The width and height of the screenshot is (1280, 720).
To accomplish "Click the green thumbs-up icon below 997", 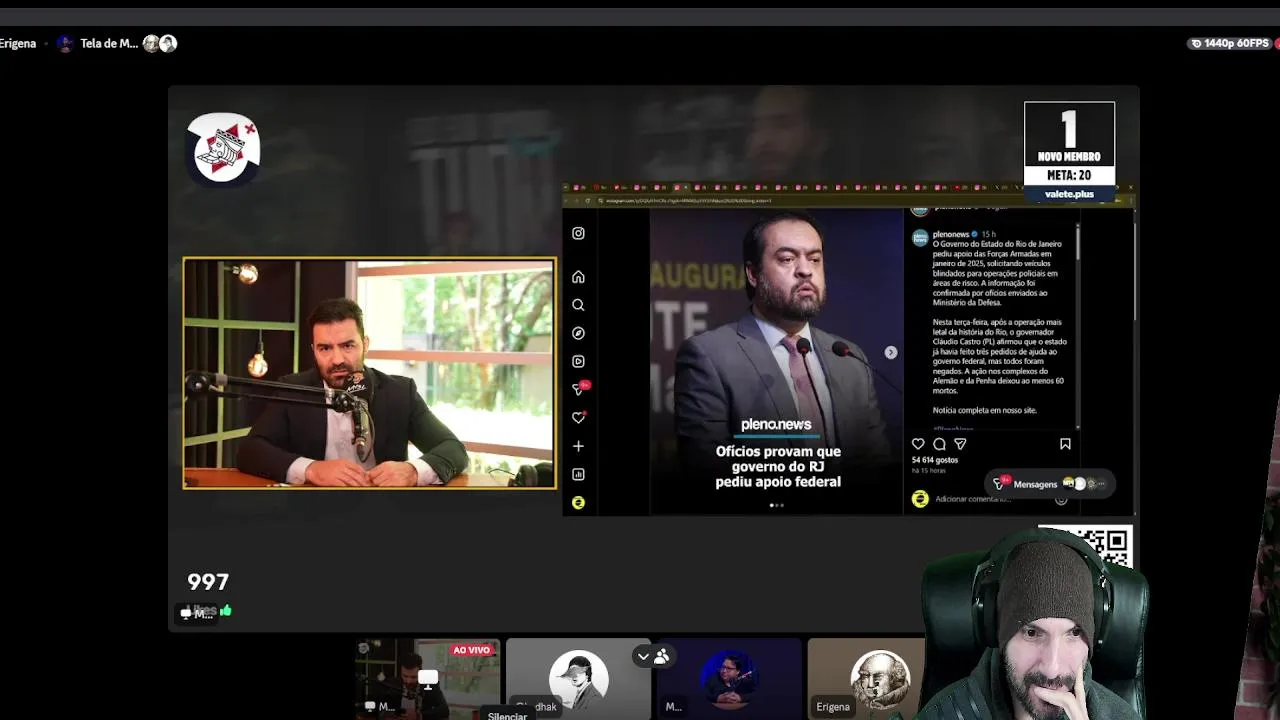I will pyautogui.click(x=226, y=610).
